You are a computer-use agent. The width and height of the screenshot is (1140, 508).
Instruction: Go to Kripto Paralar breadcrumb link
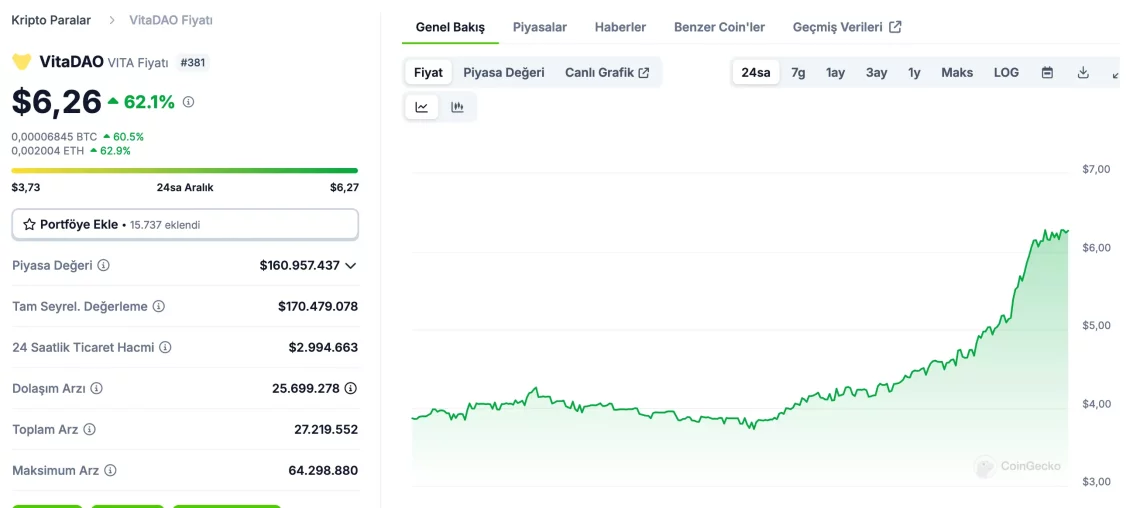(51, 20)
